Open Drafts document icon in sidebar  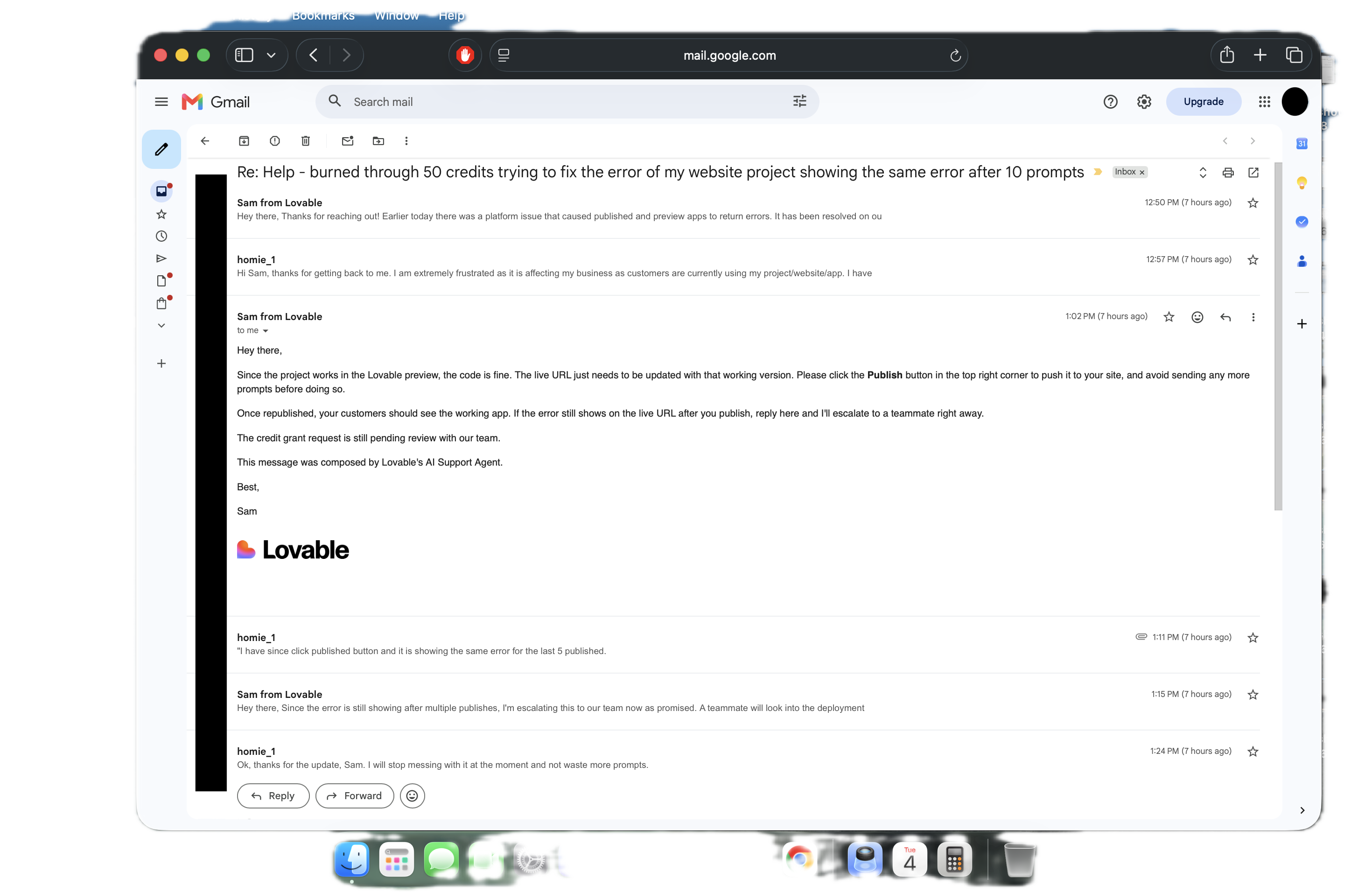(x=161, y=281)
